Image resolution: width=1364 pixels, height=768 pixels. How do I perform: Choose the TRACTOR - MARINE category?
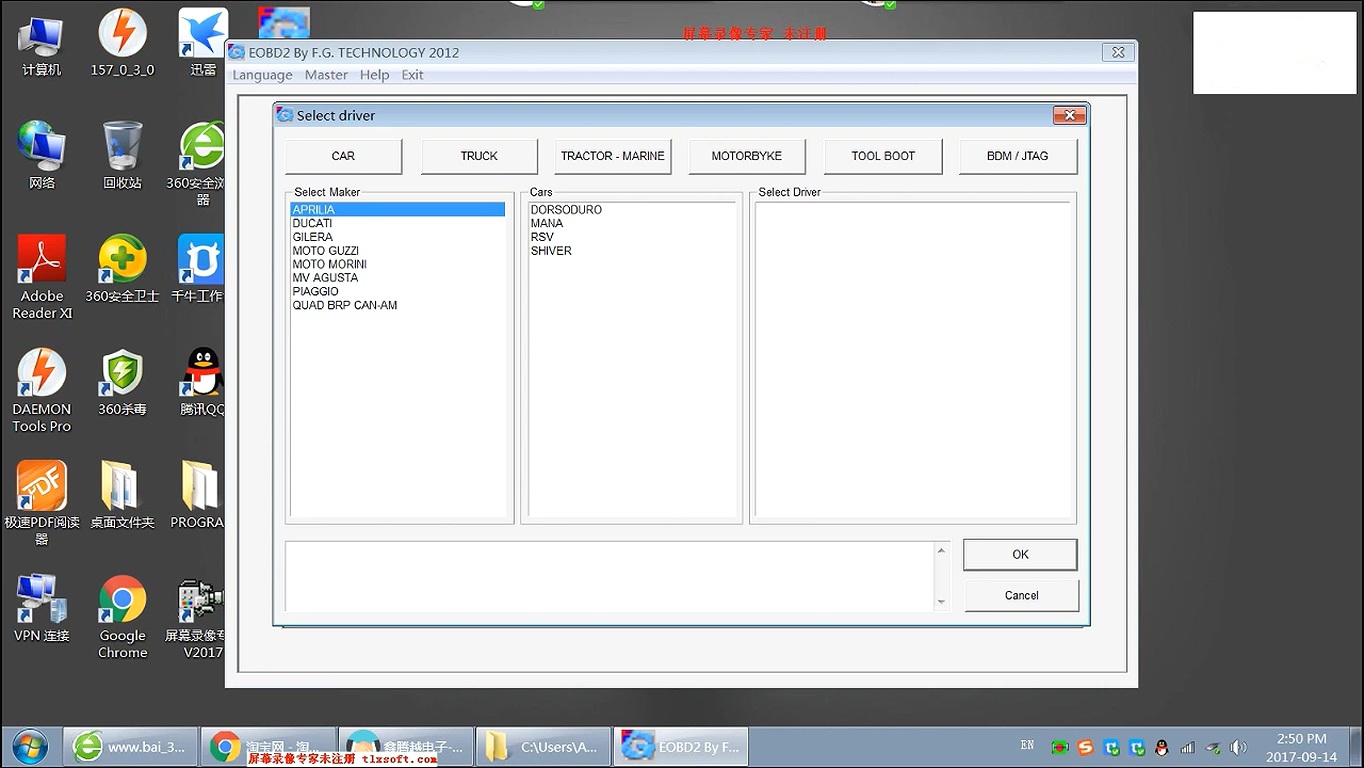coord(612,156)
